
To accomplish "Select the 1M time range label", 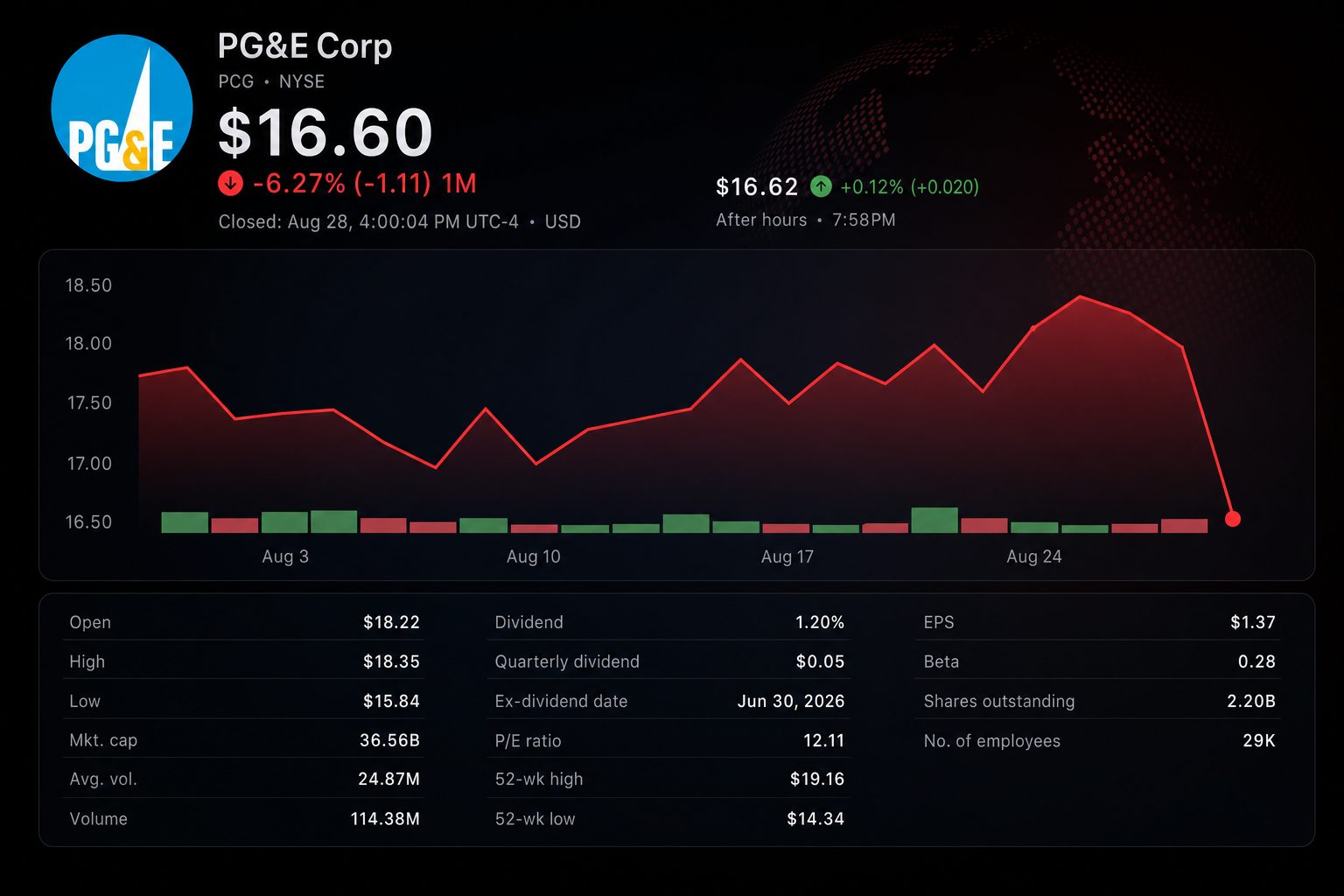I will [x=459, y=184].
